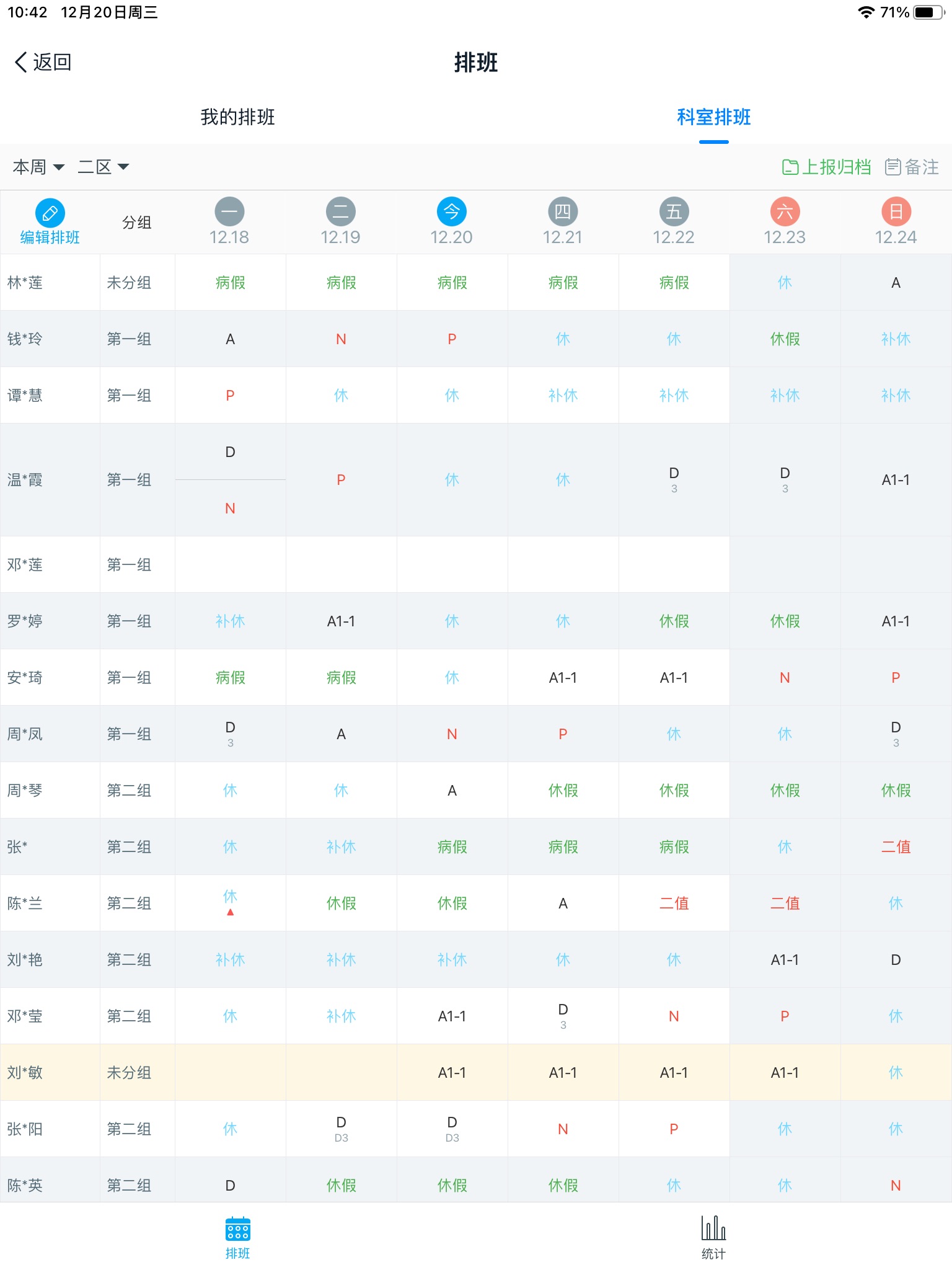
Task: Open 钱*玲's 休假 cell on 12.23
Action: pos(785,339)
